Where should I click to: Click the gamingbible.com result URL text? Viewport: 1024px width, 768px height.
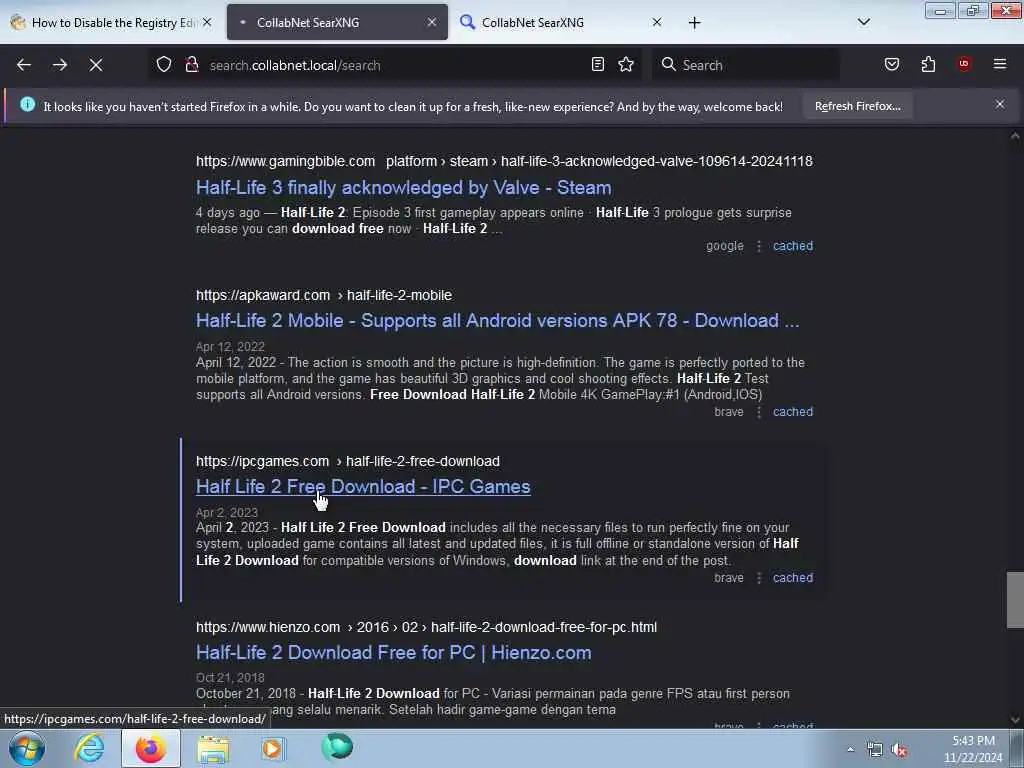(504, 161)
